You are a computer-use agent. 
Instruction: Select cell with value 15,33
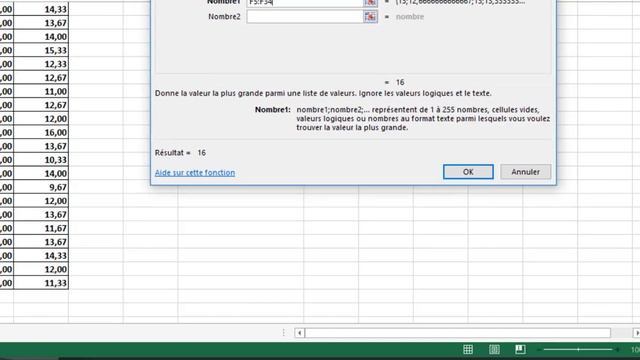[x=41, y=50]
